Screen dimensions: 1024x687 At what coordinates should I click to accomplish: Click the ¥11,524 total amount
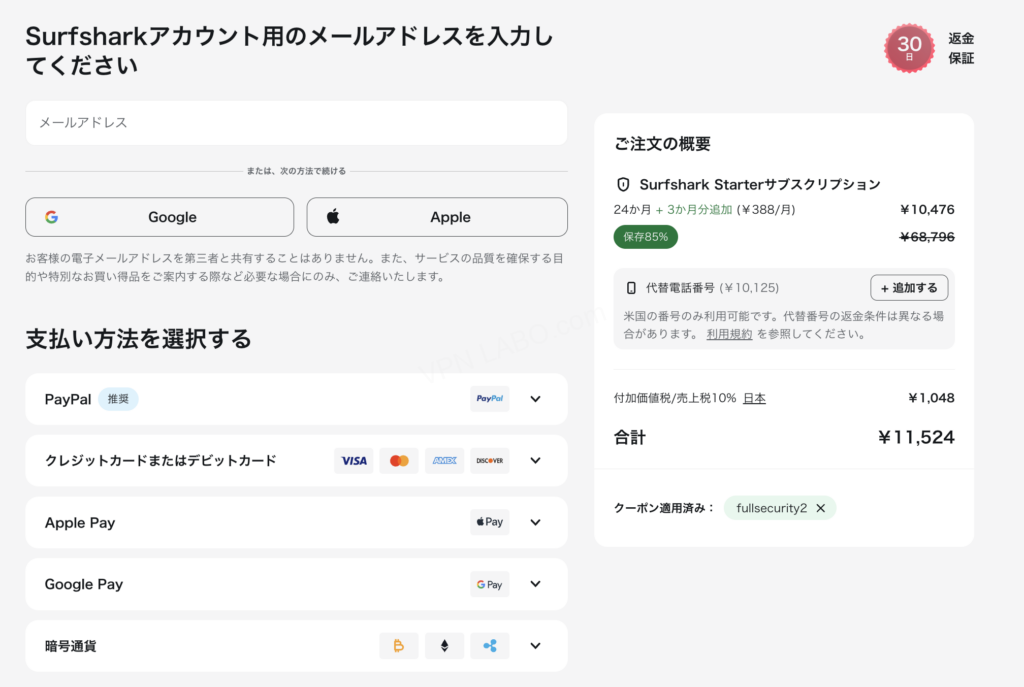(x=916, y=437)
